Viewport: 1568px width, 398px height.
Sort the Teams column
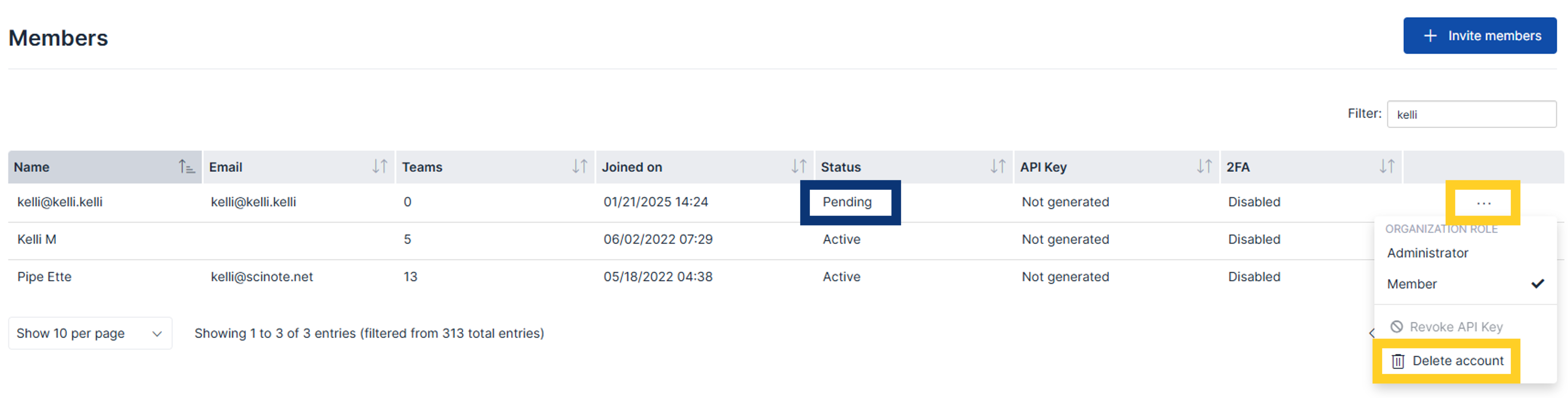(x=579, y=167)
